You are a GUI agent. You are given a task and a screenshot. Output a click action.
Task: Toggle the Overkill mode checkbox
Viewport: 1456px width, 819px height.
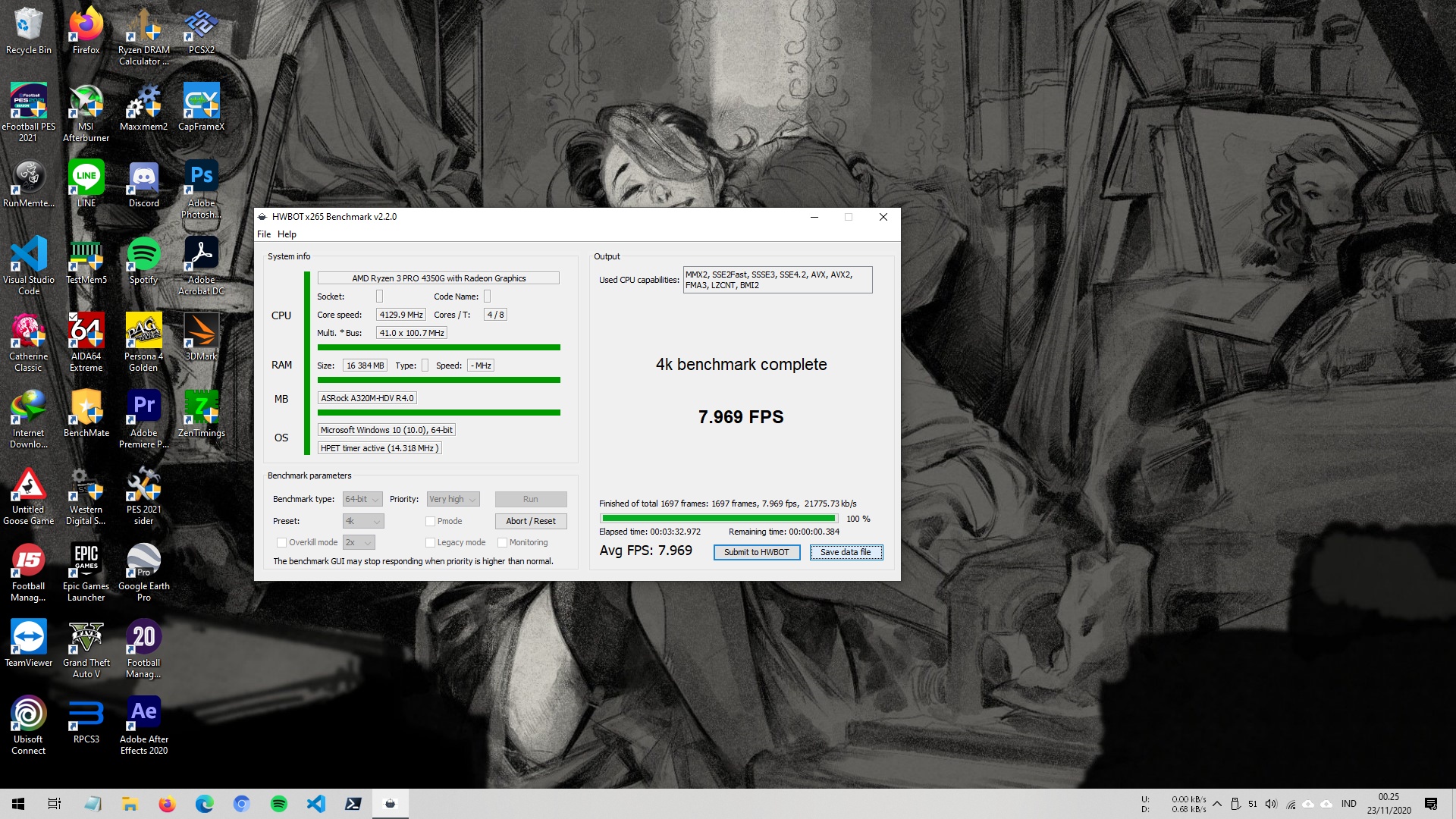coord(281,543)
